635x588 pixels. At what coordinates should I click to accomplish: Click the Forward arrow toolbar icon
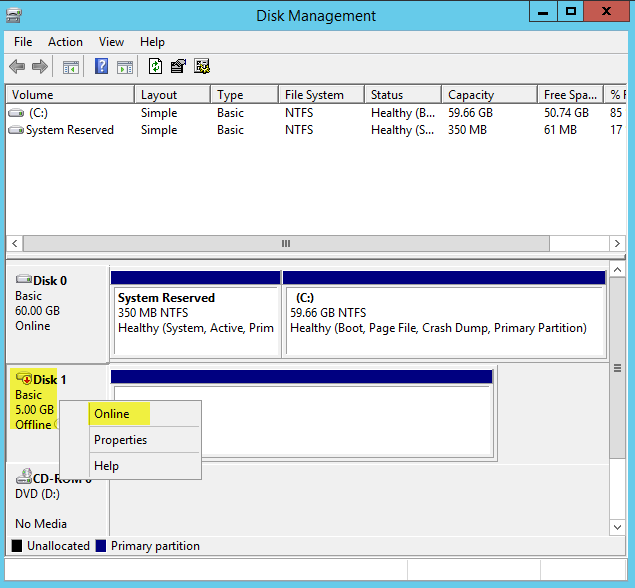[x=40, y=66]
